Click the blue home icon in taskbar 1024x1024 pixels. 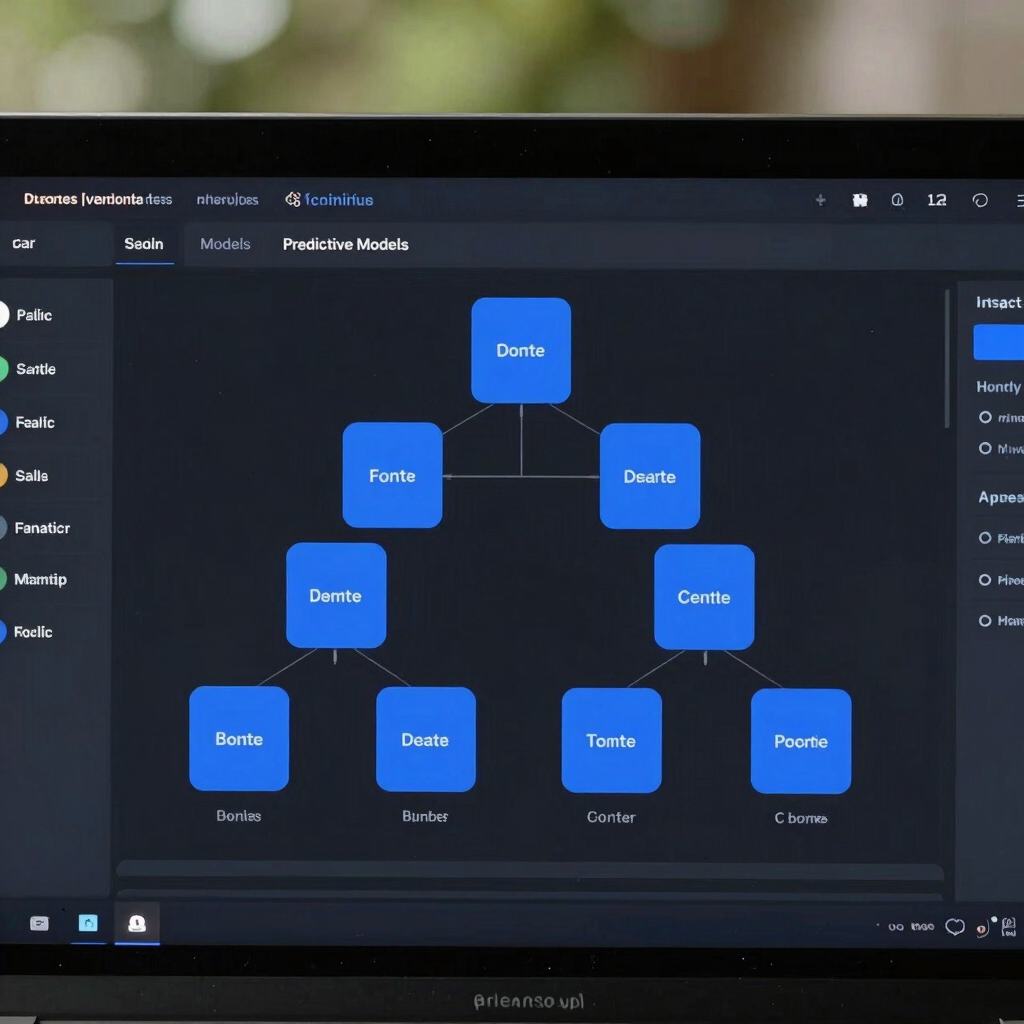[x=88, y=923]
